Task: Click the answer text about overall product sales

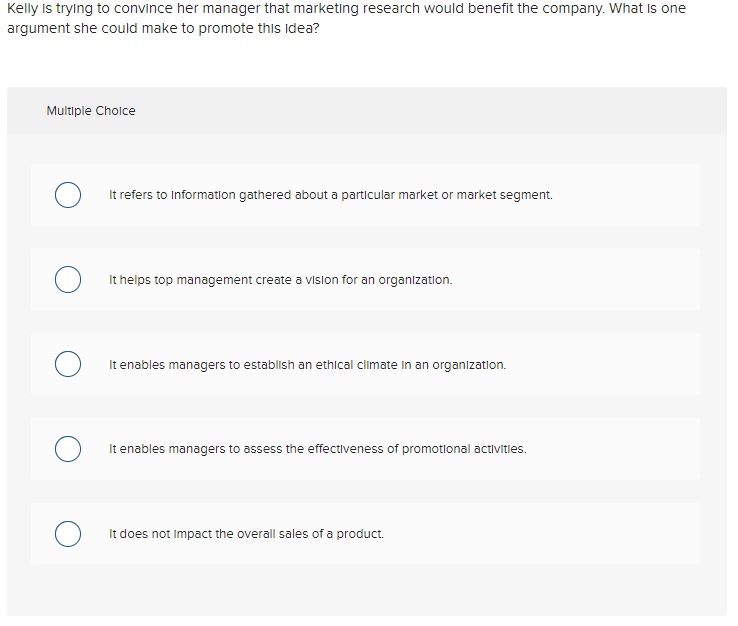Action: click(246, 534)
